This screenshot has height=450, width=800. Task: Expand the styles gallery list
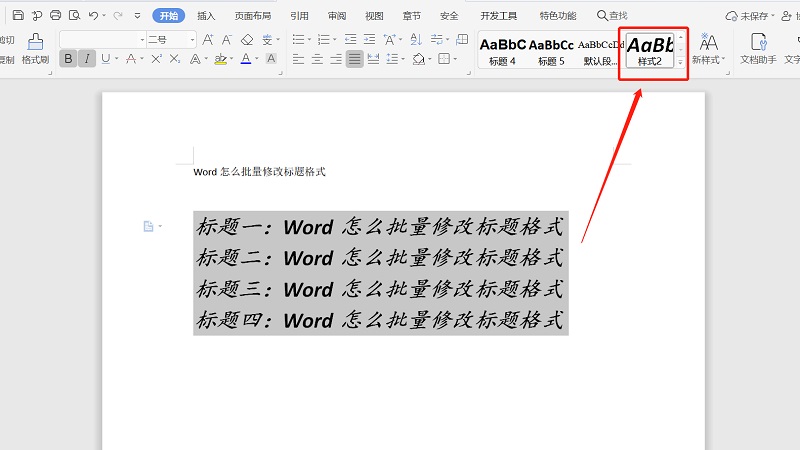[681, 62]
